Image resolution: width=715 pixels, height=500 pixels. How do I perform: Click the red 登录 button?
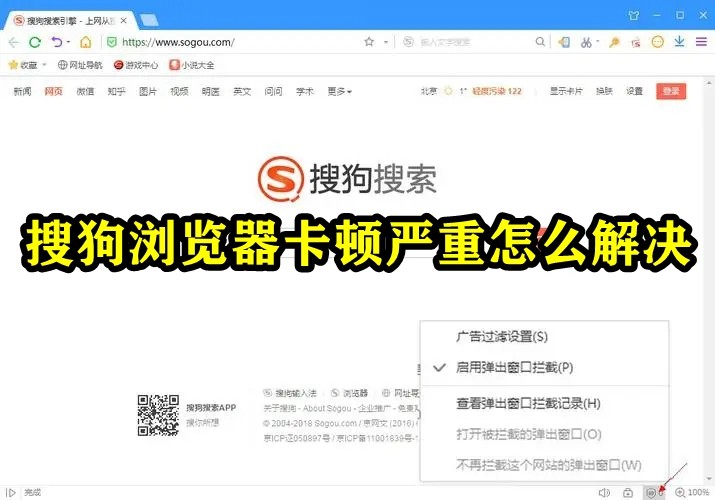click(671, 91)
